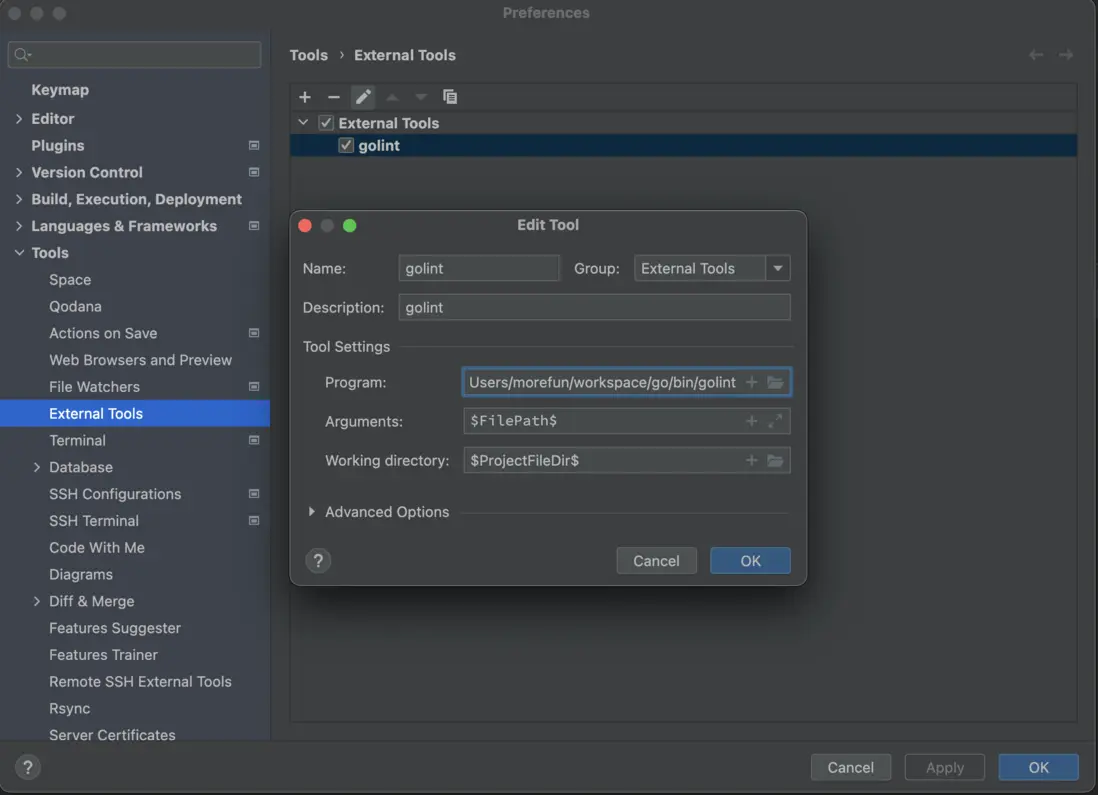Expand the Arguments field editor
Screen dimensions: 1098x795
click(x=775, y=421)
